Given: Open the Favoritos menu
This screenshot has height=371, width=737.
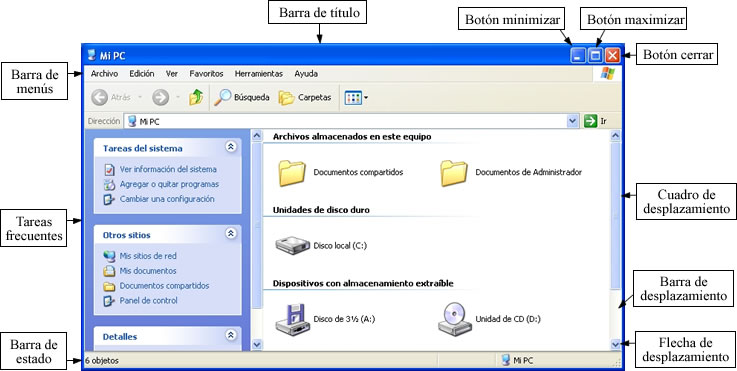Looking at the screenshot, I should click(206, 74).
